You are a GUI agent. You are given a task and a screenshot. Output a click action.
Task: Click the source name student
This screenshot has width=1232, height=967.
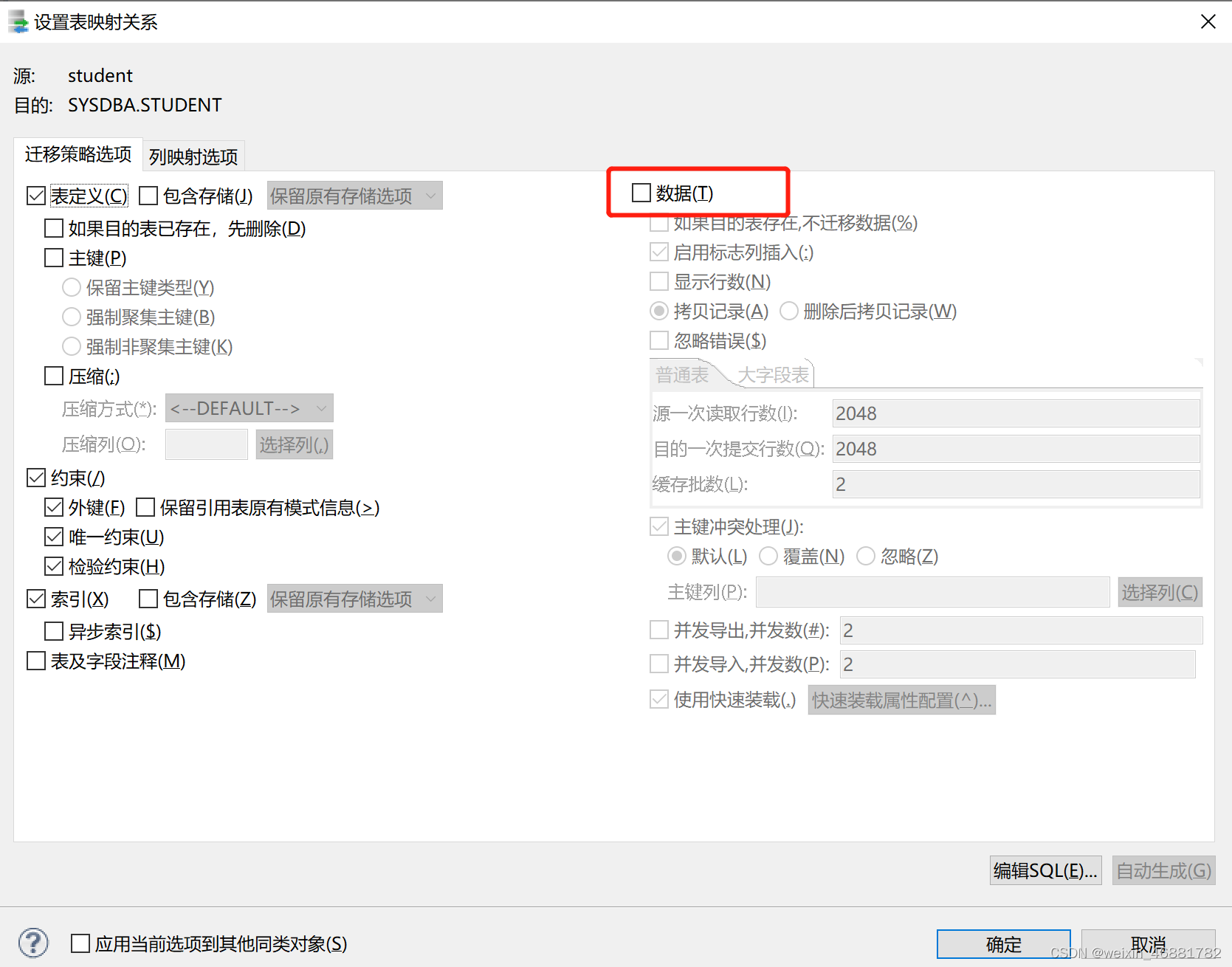100,75
